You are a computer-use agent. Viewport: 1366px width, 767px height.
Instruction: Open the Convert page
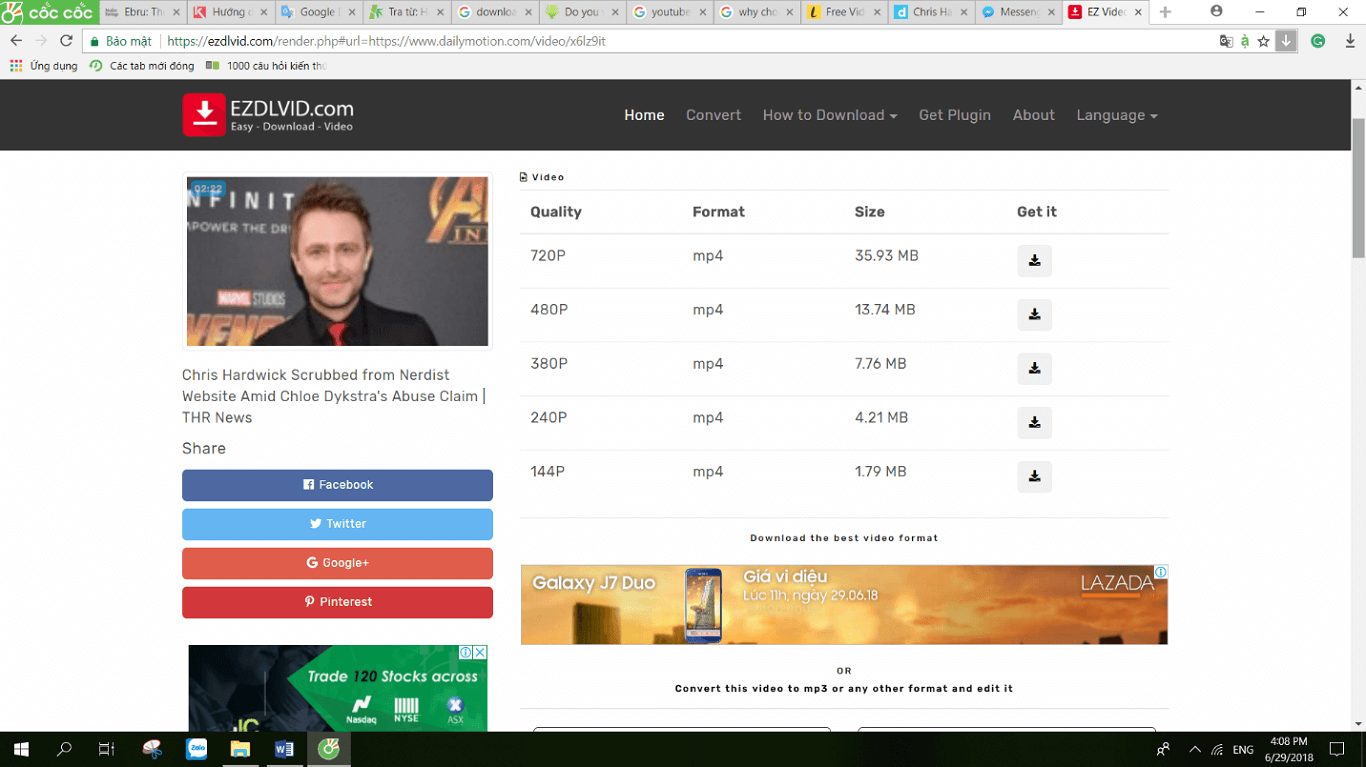point(713,115)
